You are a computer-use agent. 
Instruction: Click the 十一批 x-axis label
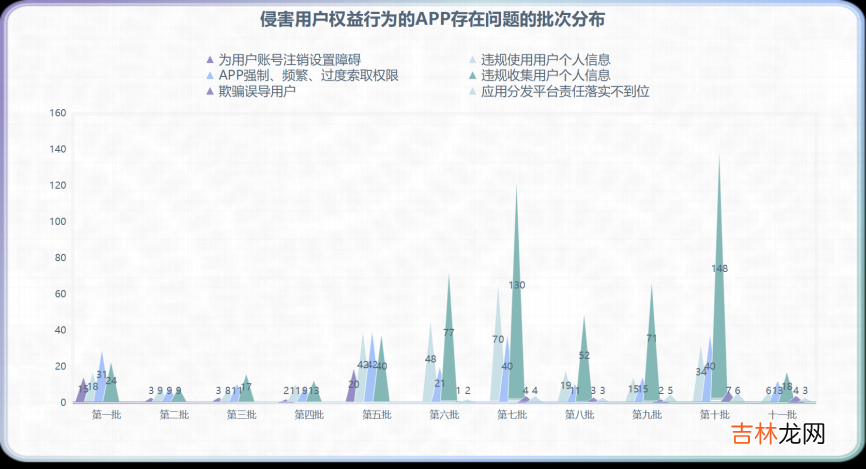click(x=782, y=415)
